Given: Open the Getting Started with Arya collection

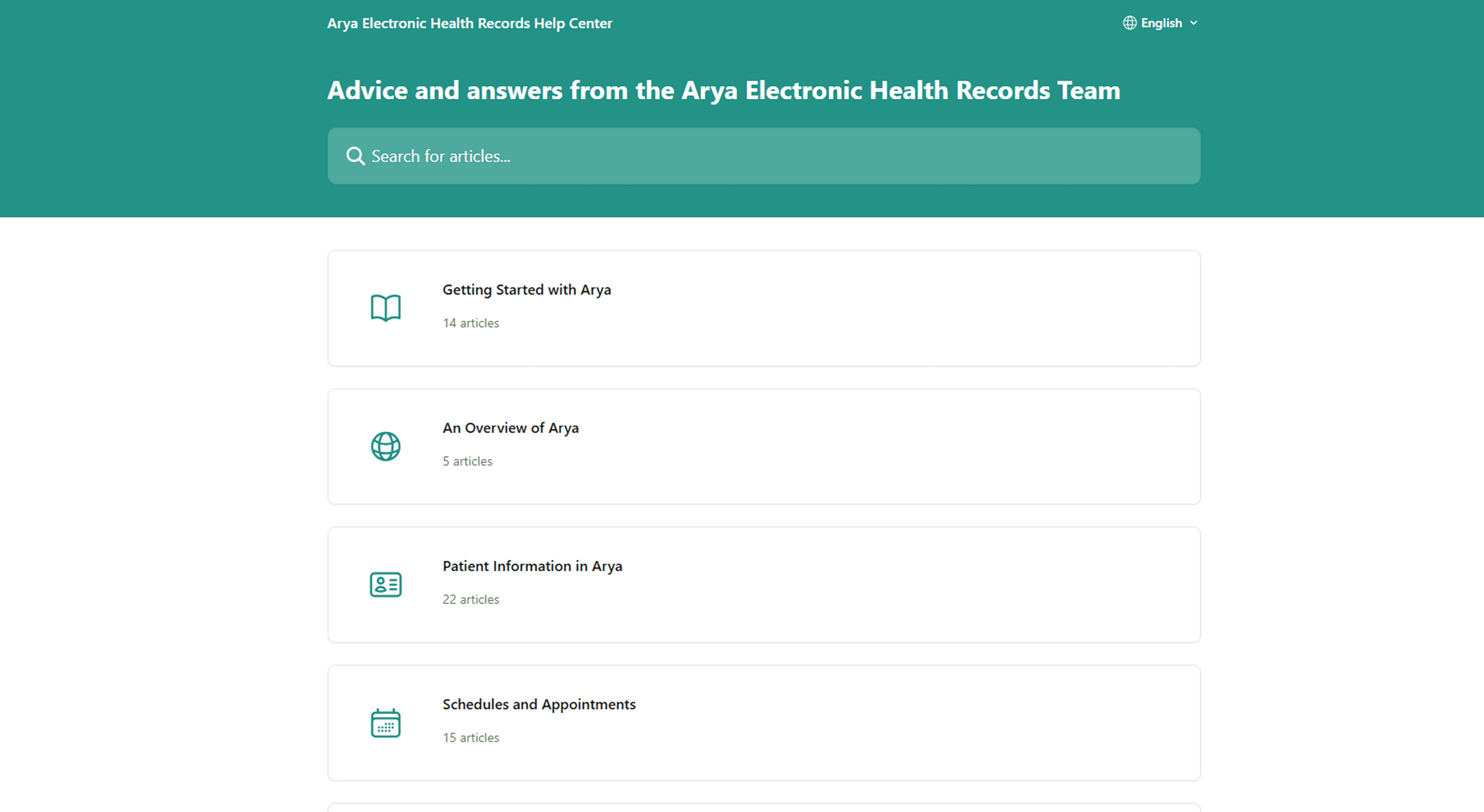Looking at the screenshot, I should click(764, 308).
